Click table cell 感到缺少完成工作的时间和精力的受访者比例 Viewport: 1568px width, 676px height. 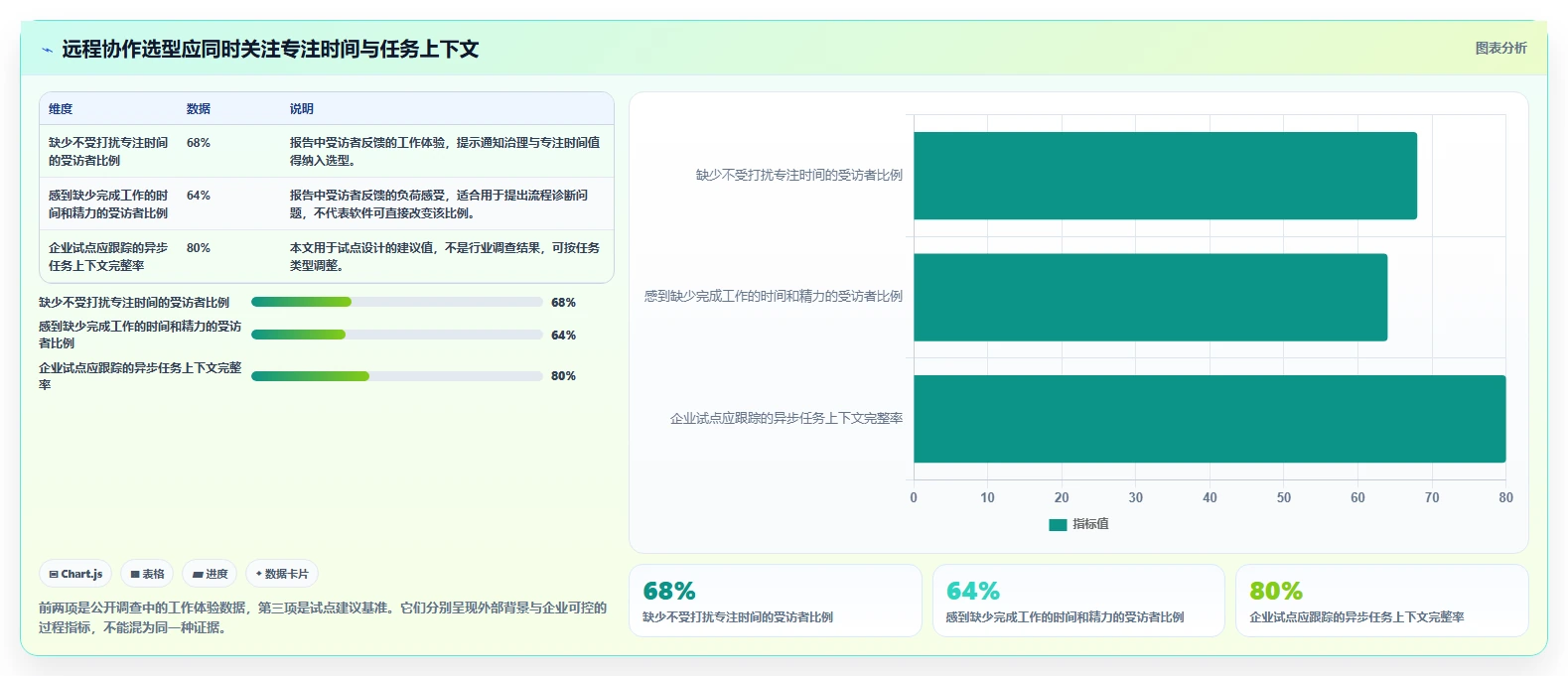(x=108, y=203)
